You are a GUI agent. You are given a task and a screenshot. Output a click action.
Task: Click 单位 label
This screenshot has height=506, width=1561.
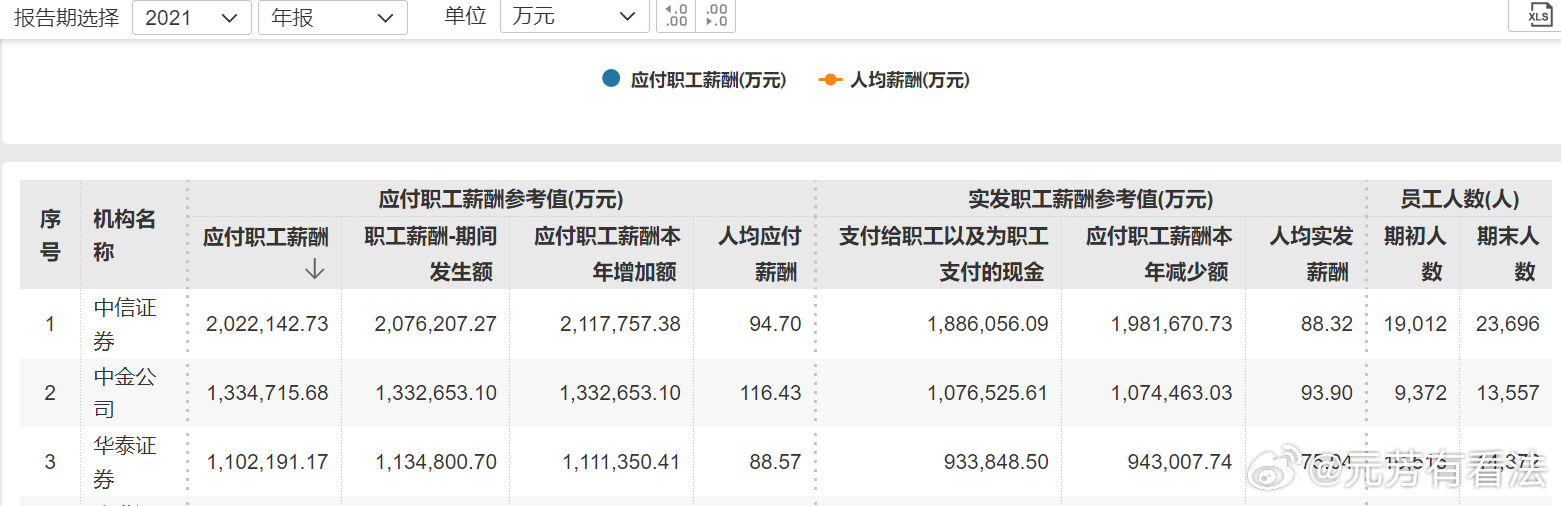tap(465, 17)
